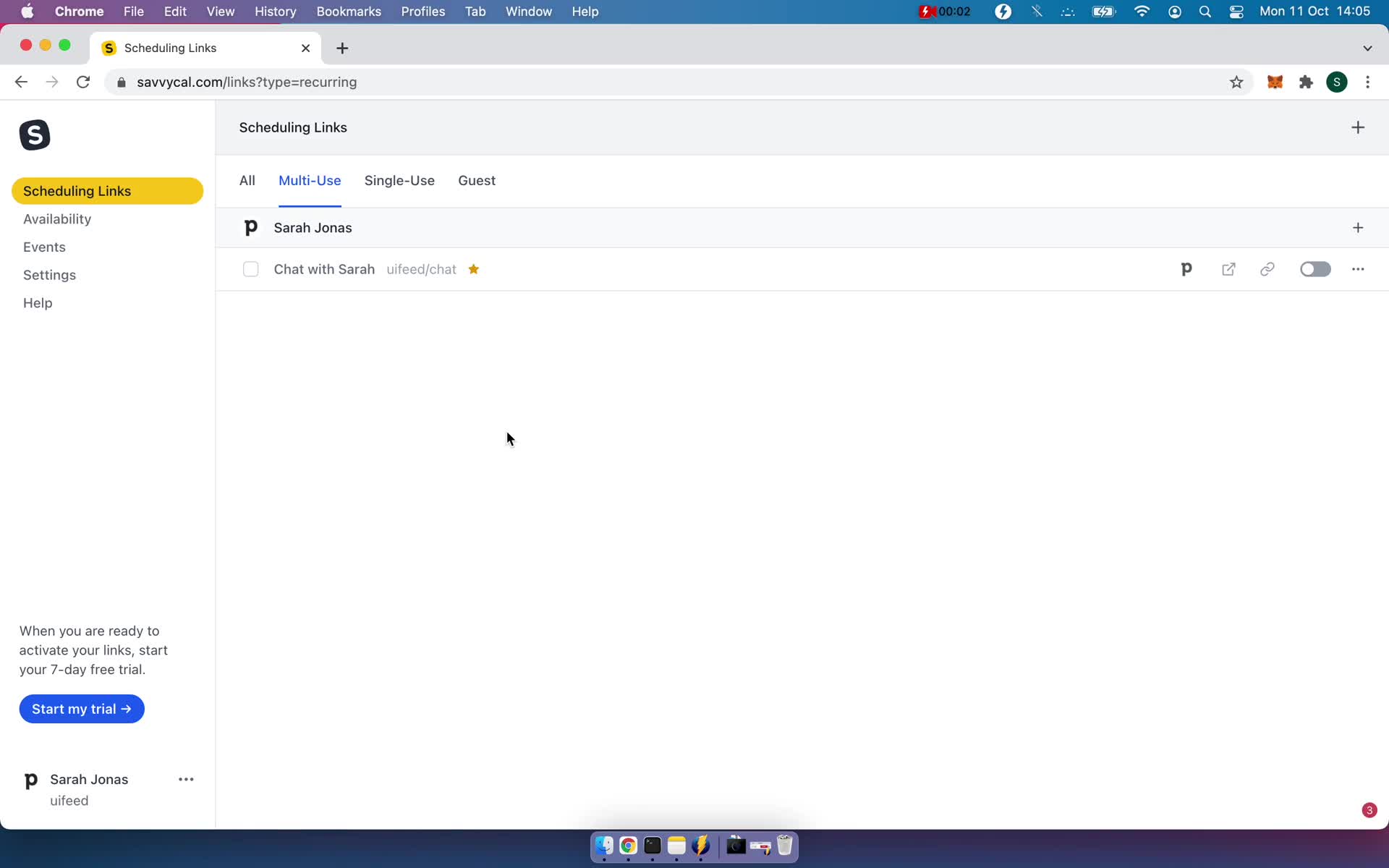Viewport: 1389px width, 868px height.
Task: Open the Single-Use scheduling links tab
Action: (x=399, y=180)
